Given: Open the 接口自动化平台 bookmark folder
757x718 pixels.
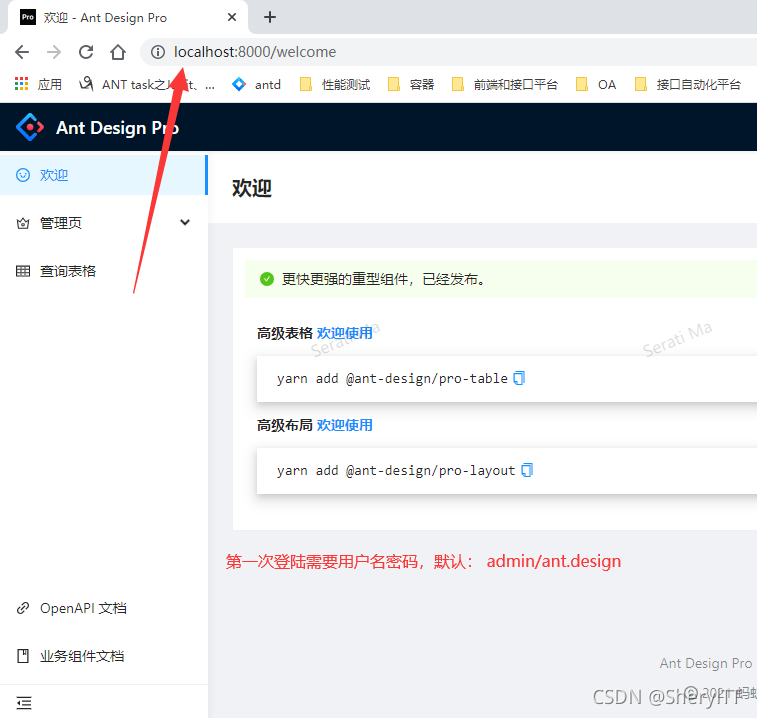Looking at the screenshot, I should pyautogui.click(x=687, y=84).
